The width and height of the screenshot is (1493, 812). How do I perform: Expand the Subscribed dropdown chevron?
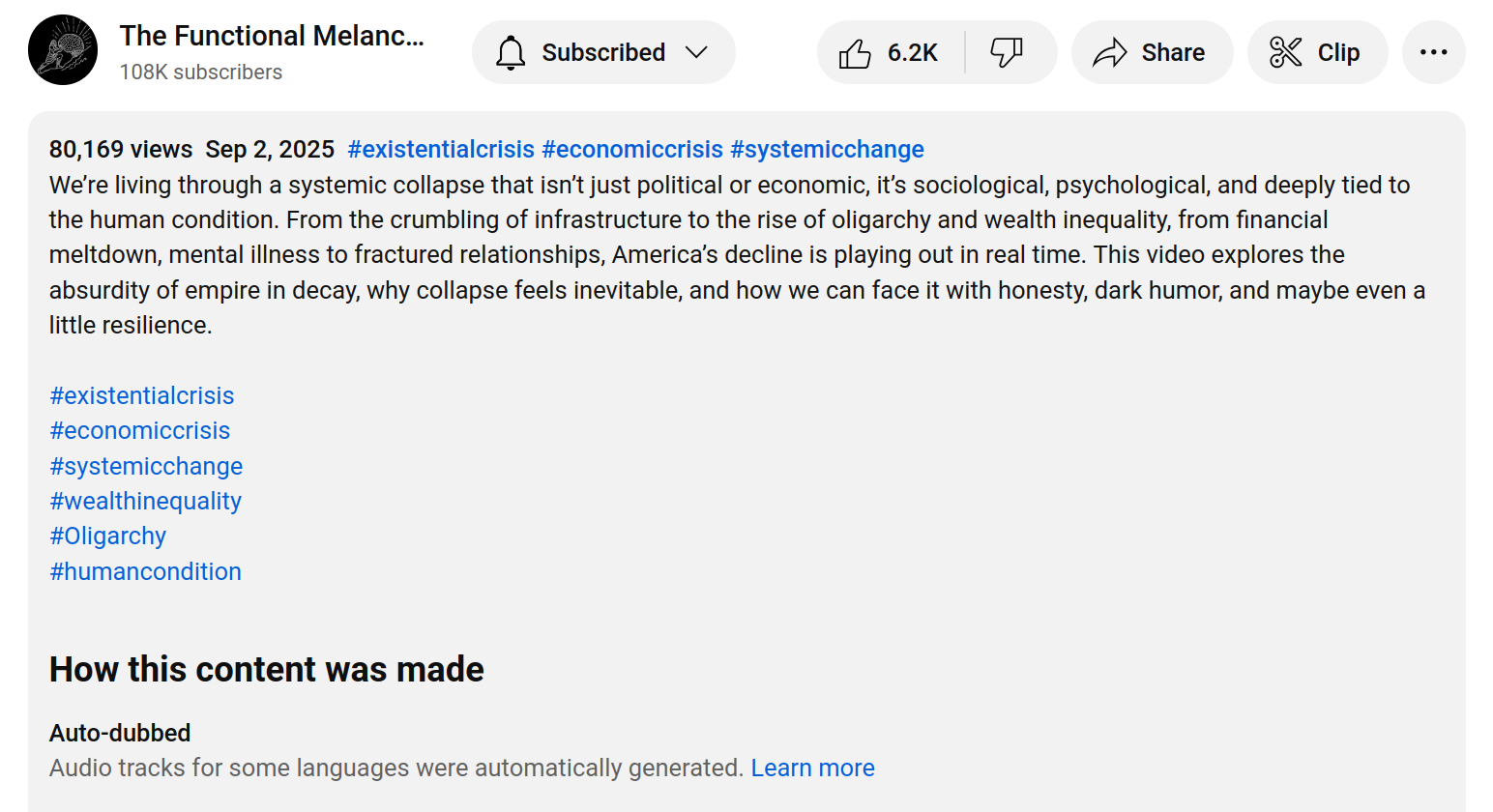click(696, 52)
